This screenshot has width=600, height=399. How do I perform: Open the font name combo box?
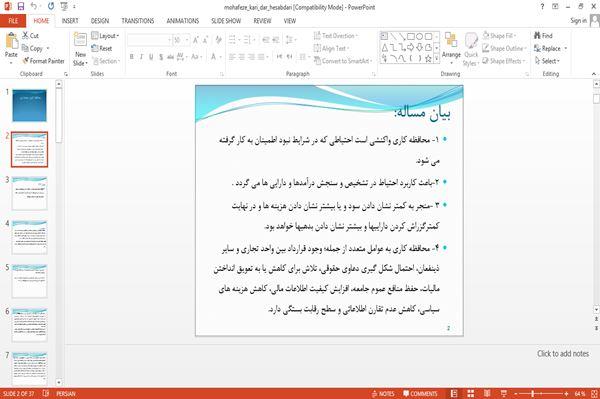pyautogui.click(x=149, y=40)
